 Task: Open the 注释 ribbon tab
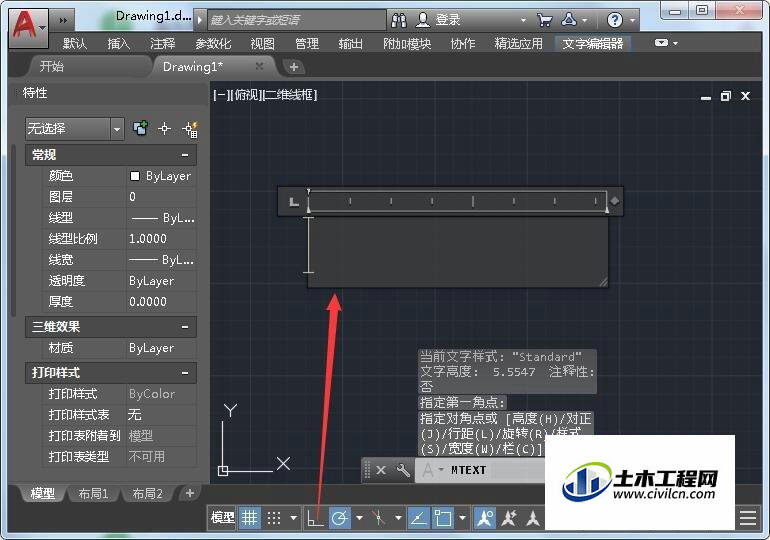tap(163, 44)
